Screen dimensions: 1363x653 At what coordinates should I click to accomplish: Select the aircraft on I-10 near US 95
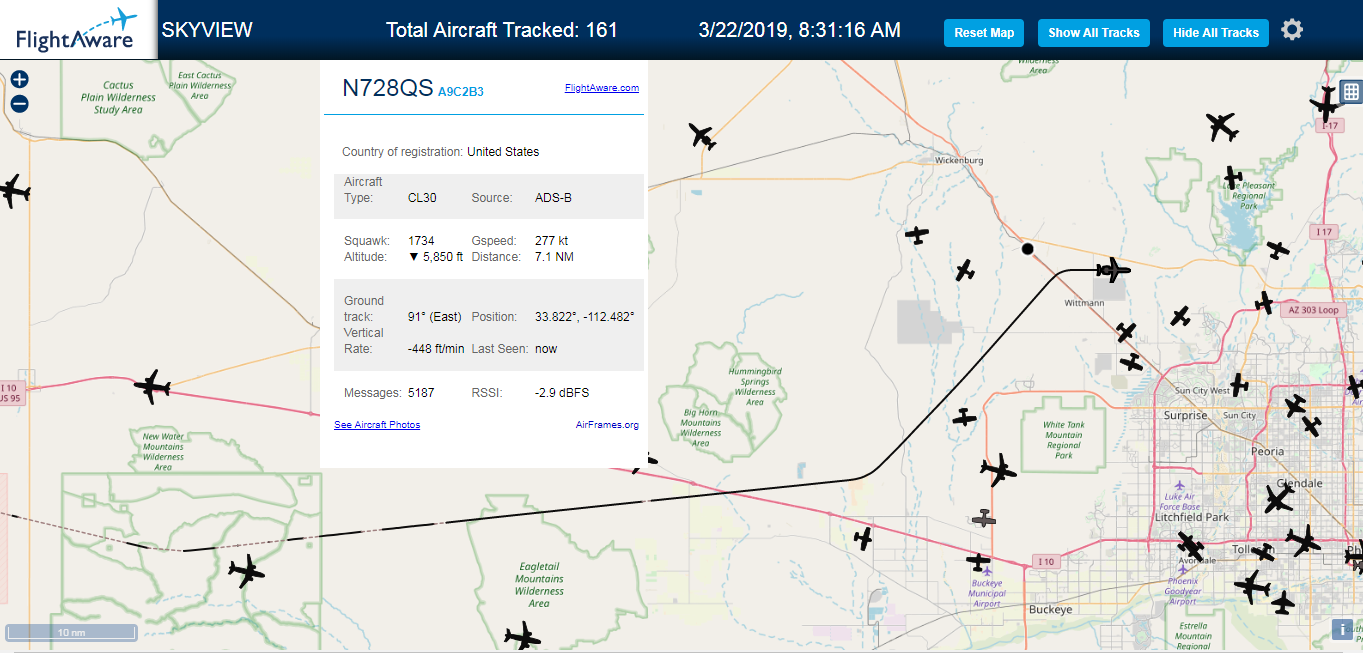[152, 386]
